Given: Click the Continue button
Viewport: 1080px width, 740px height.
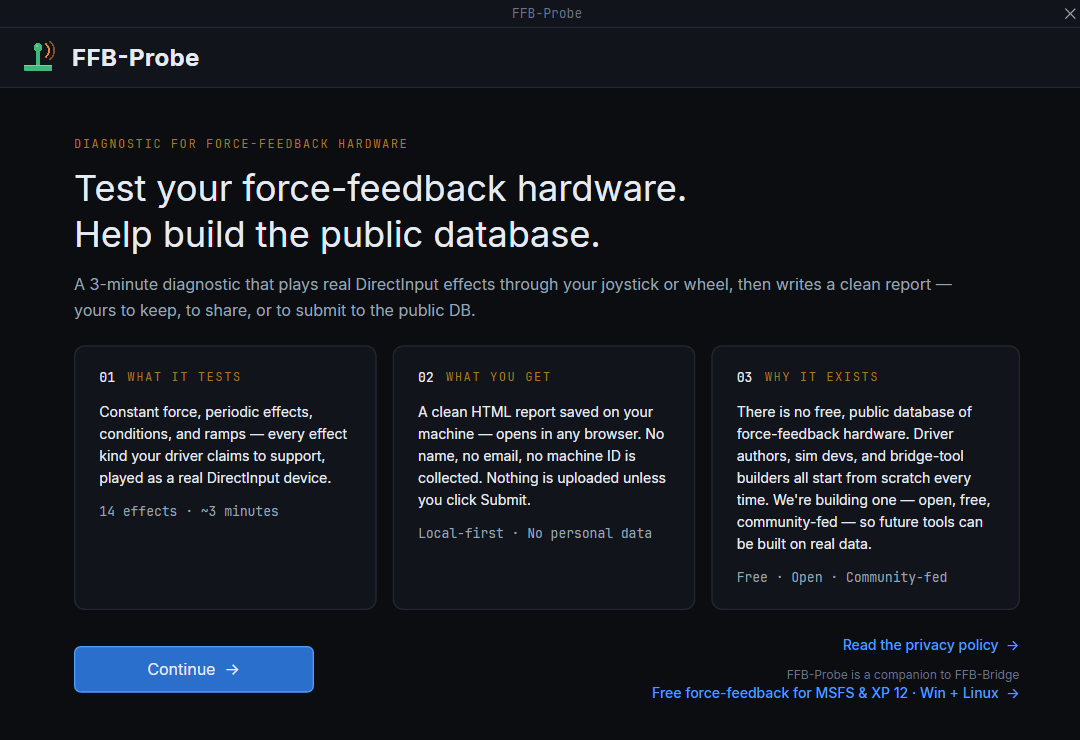Looking at the screenshot, I should click(x=194, y=669).
